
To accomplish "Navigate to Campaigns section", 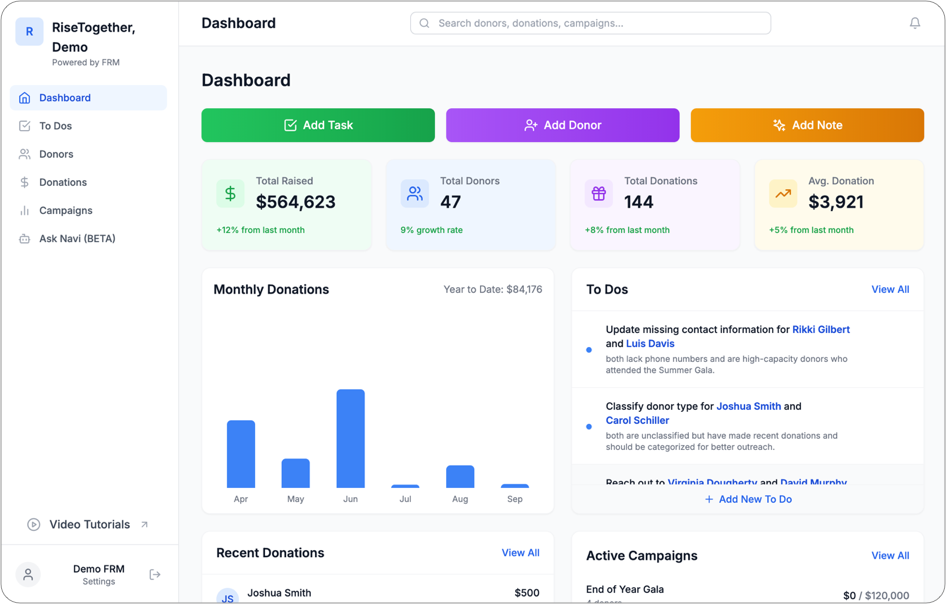I will pyautogui.click(x=65, y=210).
